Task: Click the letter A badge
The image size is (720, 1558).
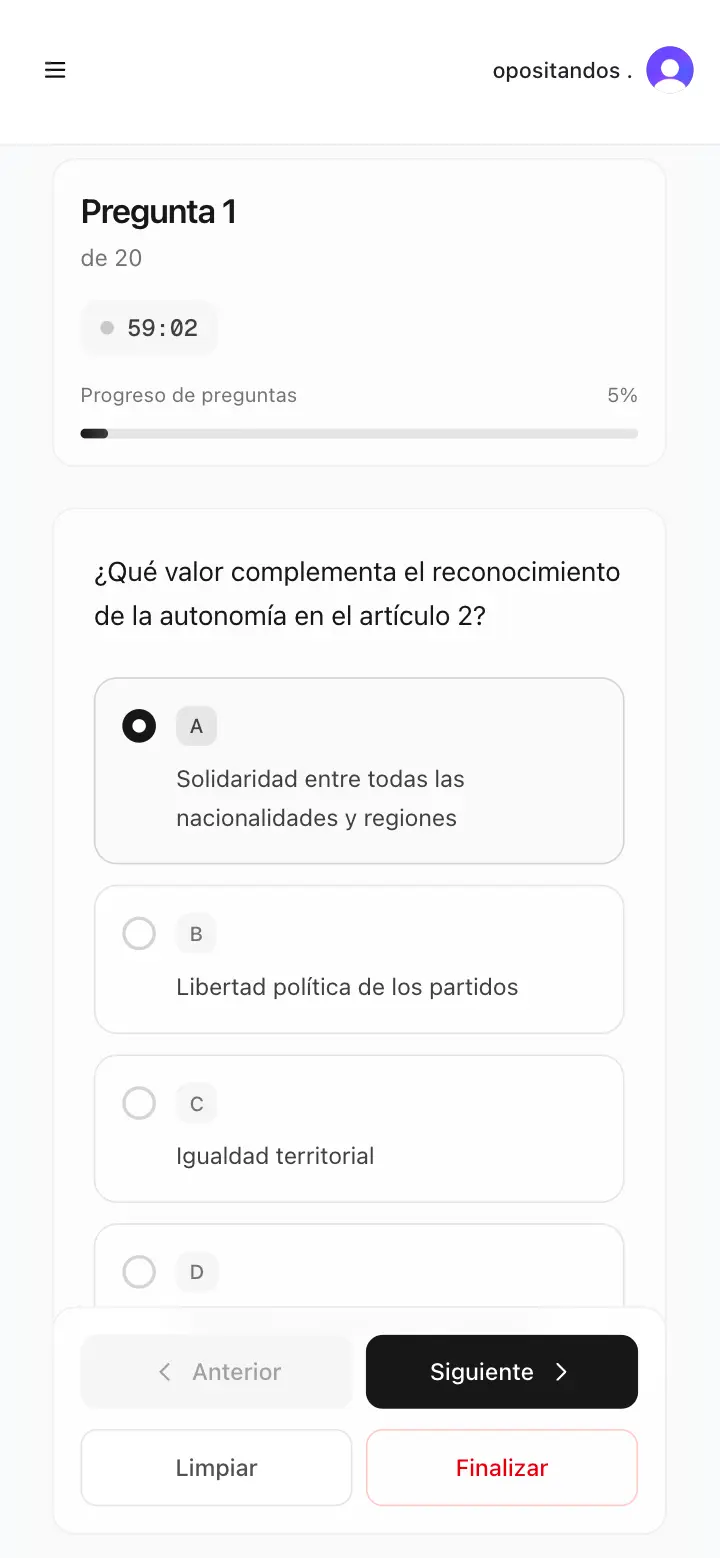Action: [196, 726]
